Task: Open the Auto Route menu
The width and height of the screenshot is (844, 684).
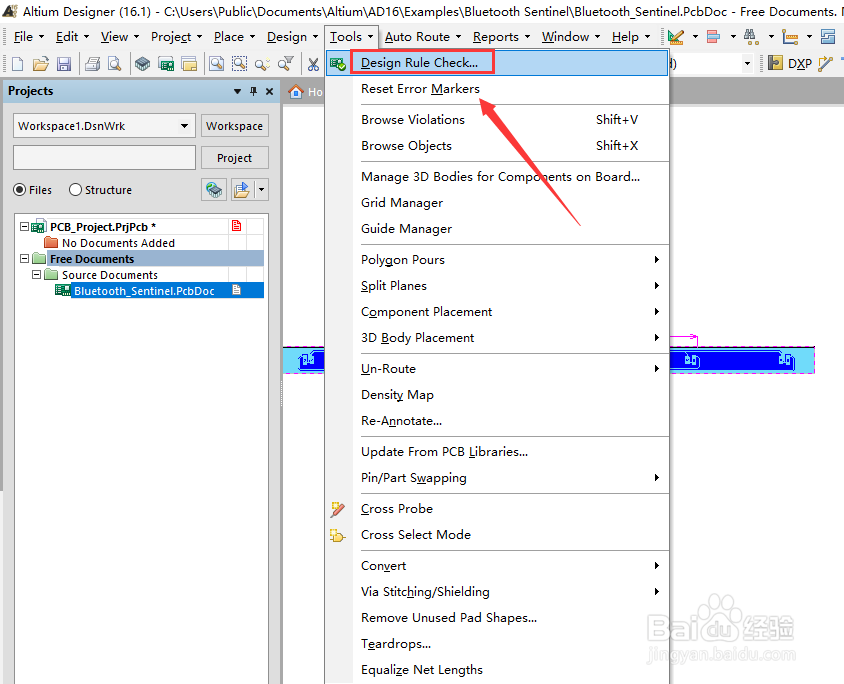Action: [423, 37]
